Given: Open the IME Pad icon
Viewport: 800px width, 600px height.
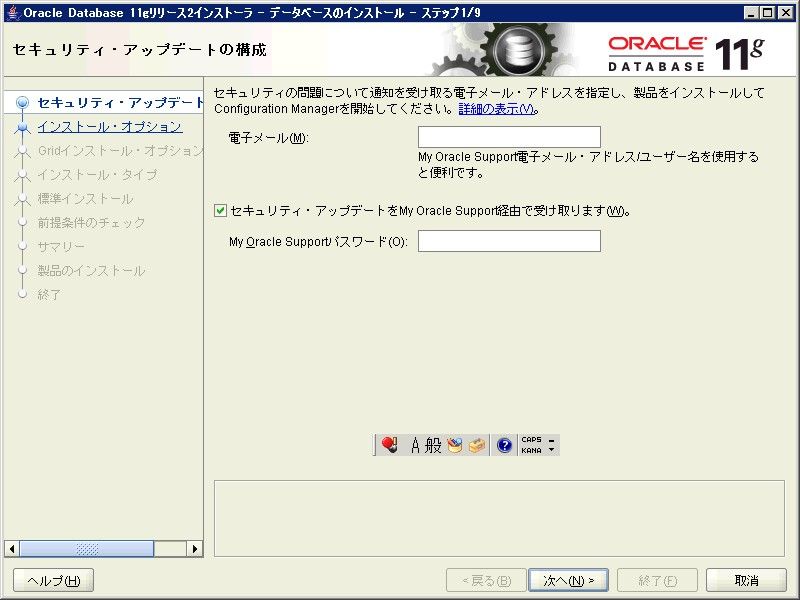Looking at the screenshot, I should coord(455,446).
